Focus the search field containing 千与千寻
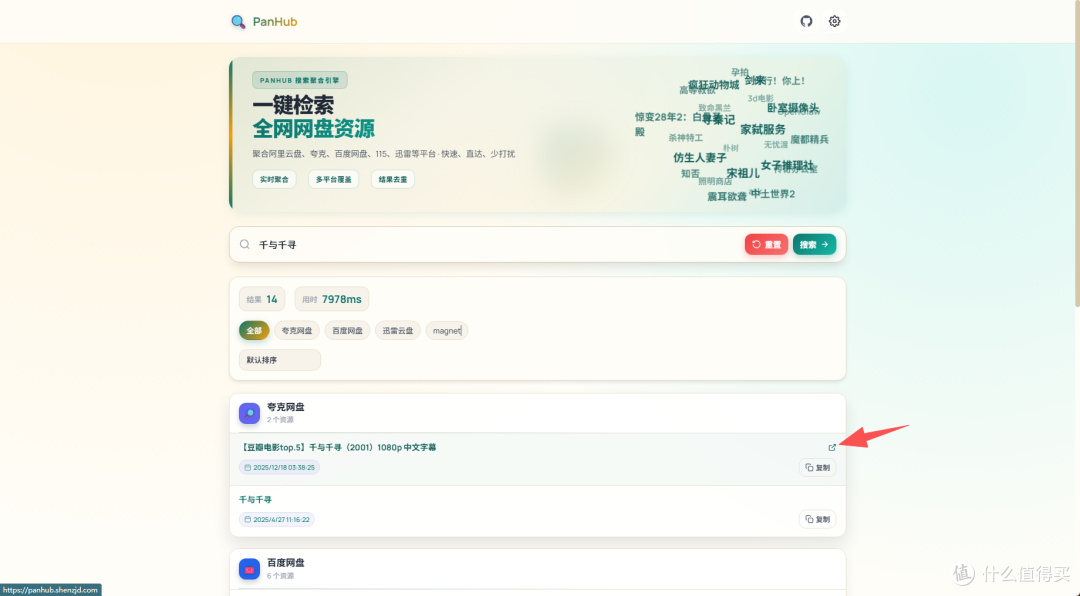The image size is (1080, 596). pos(496,245)
